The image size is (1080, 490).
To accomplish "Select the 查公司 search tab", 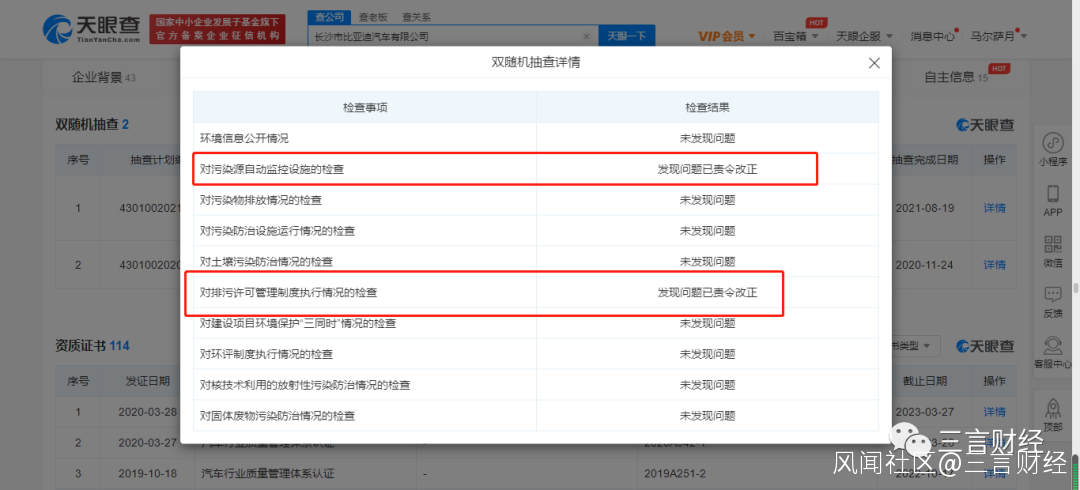I will (x=329, y=17).
